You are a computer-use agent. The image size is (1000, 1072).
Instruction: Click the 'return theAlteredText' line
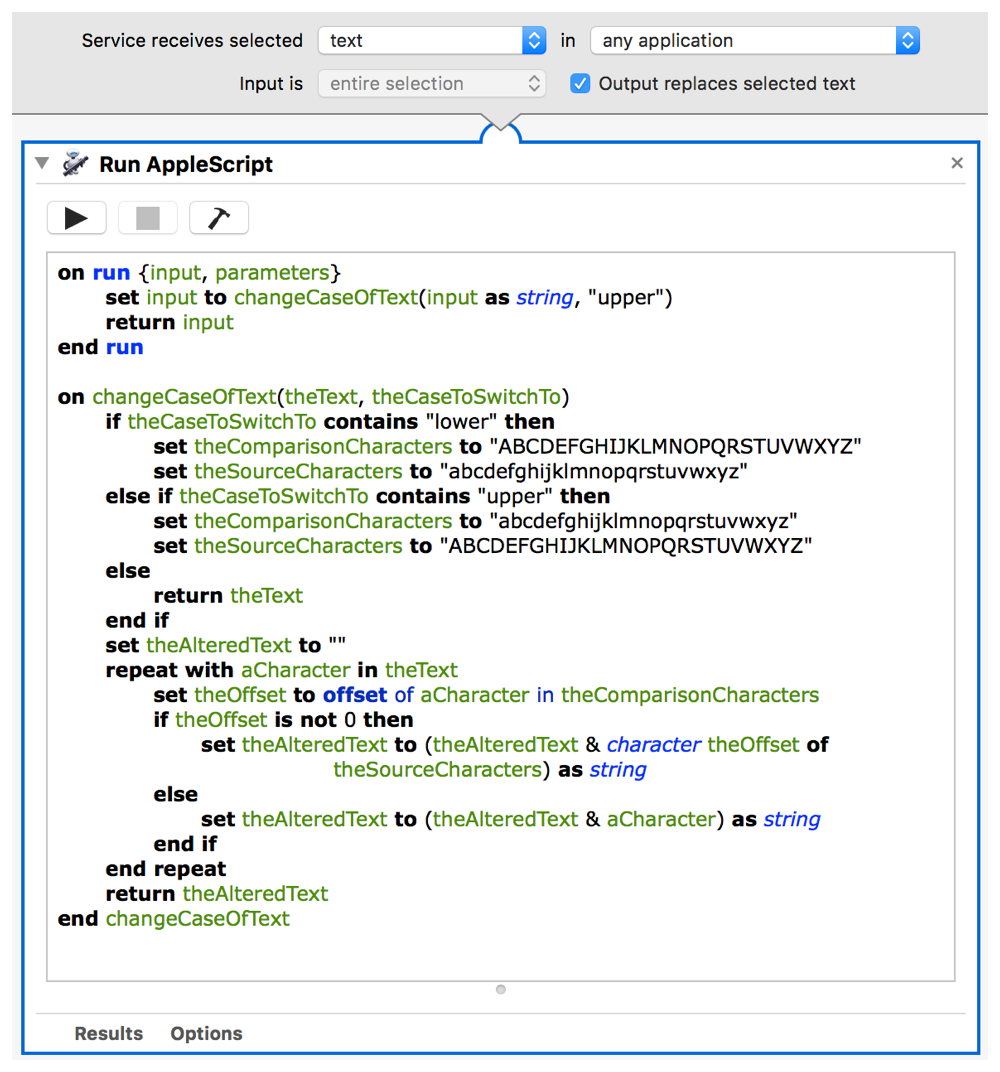pos(217,894)
